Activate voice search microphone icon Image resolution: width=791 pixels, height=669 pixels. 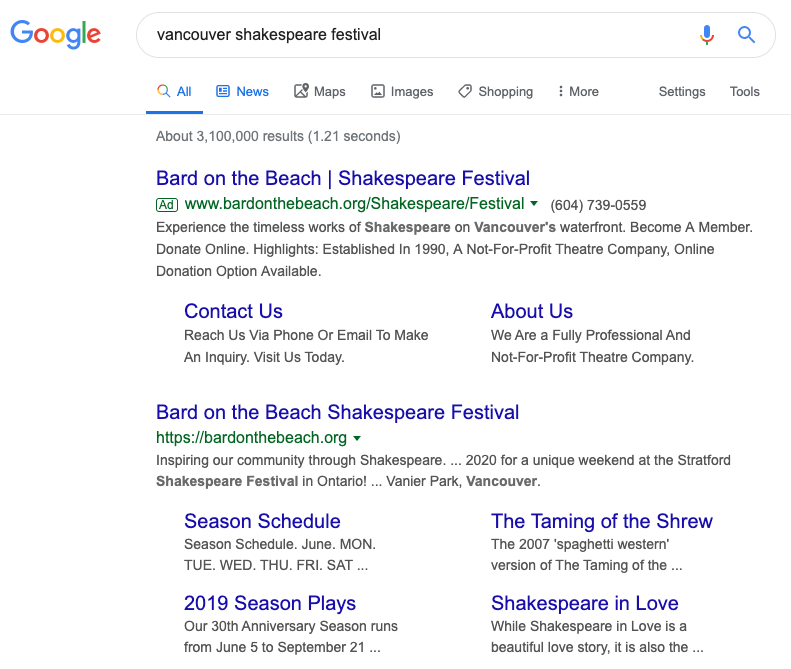(707, 35)
